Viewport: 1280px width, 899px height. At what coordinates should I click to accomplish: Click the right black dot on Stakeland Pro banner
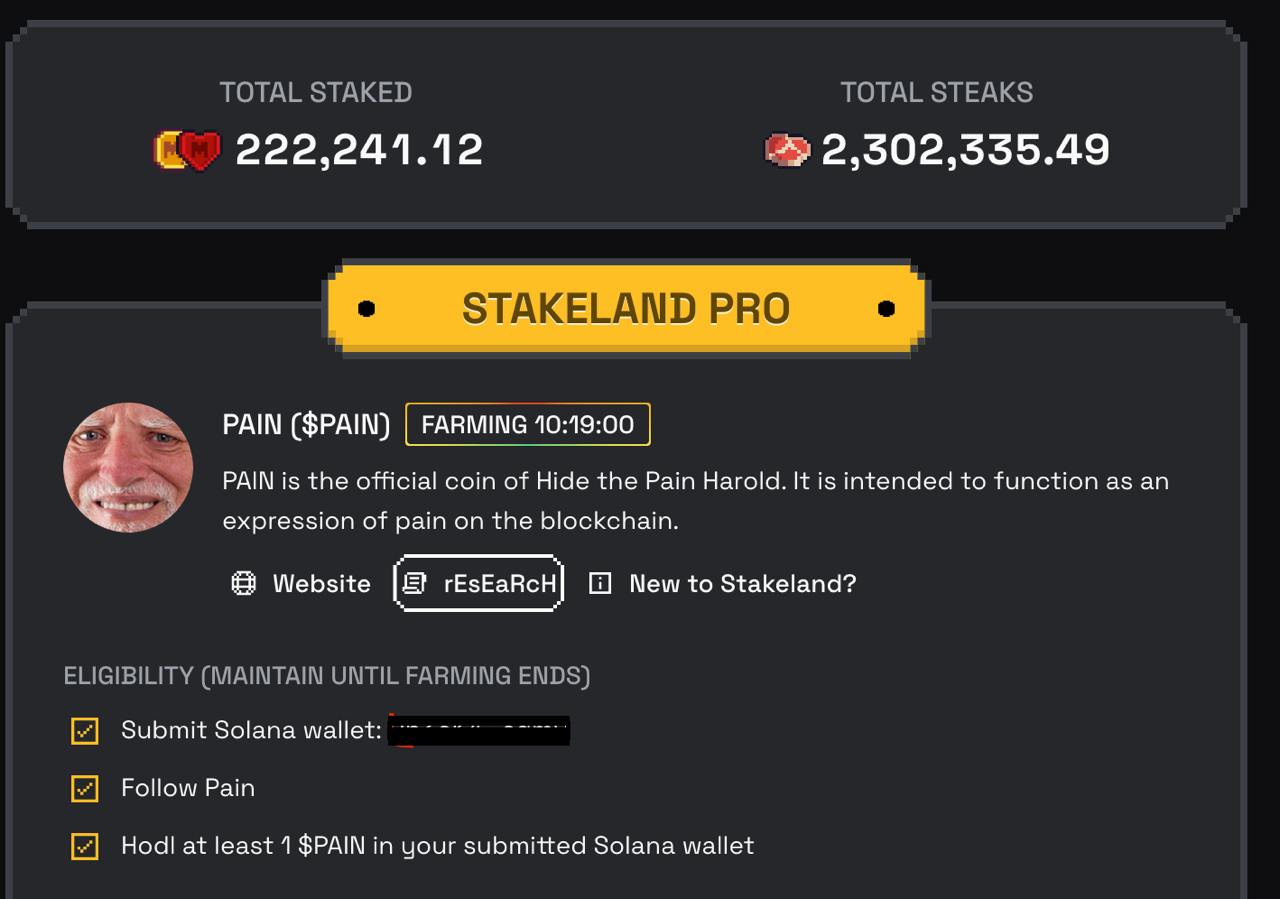[886, 309]
